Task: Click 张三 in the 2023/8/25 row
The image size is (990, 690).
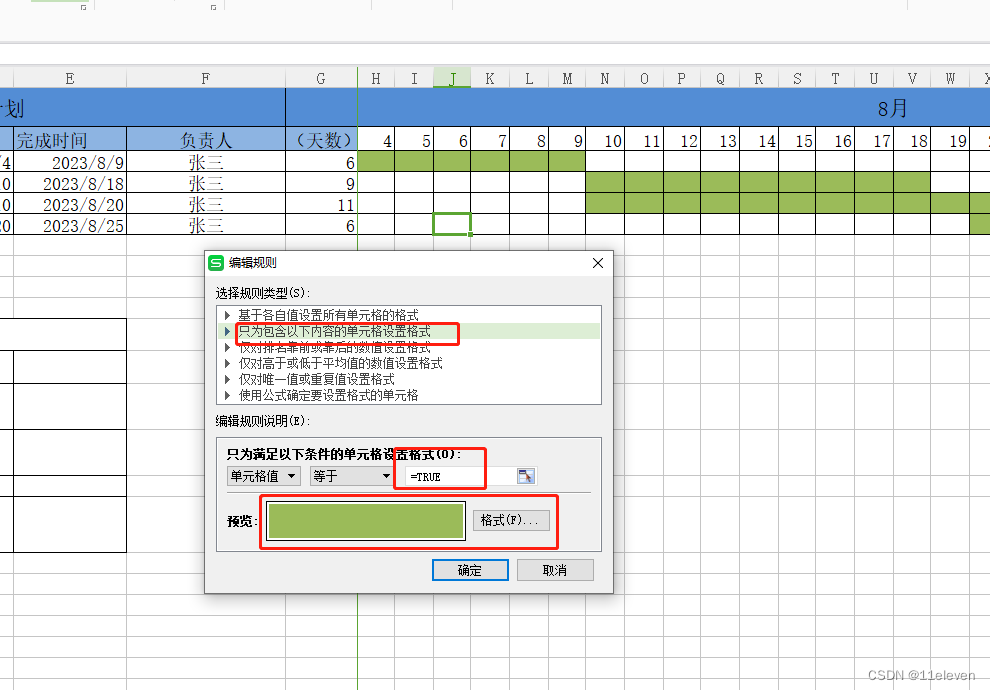Action: [x=206, y=225]
